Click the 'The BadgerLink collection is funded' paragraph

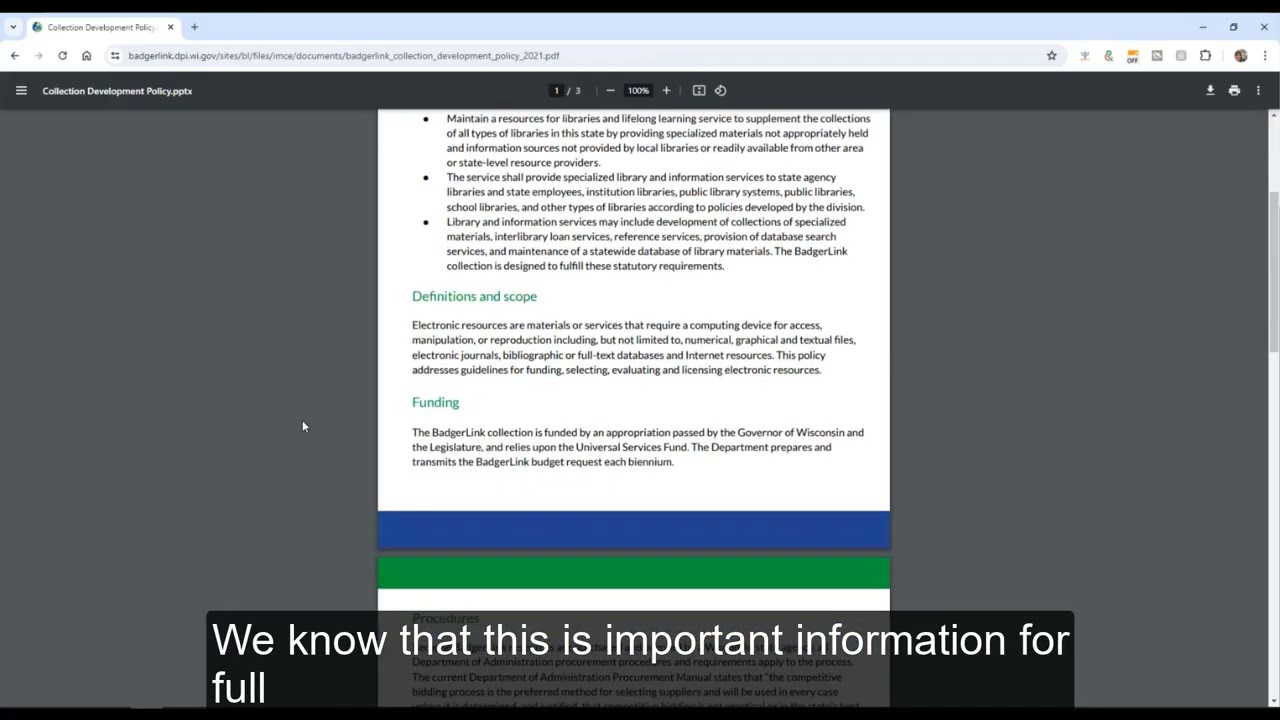point(638,447)
